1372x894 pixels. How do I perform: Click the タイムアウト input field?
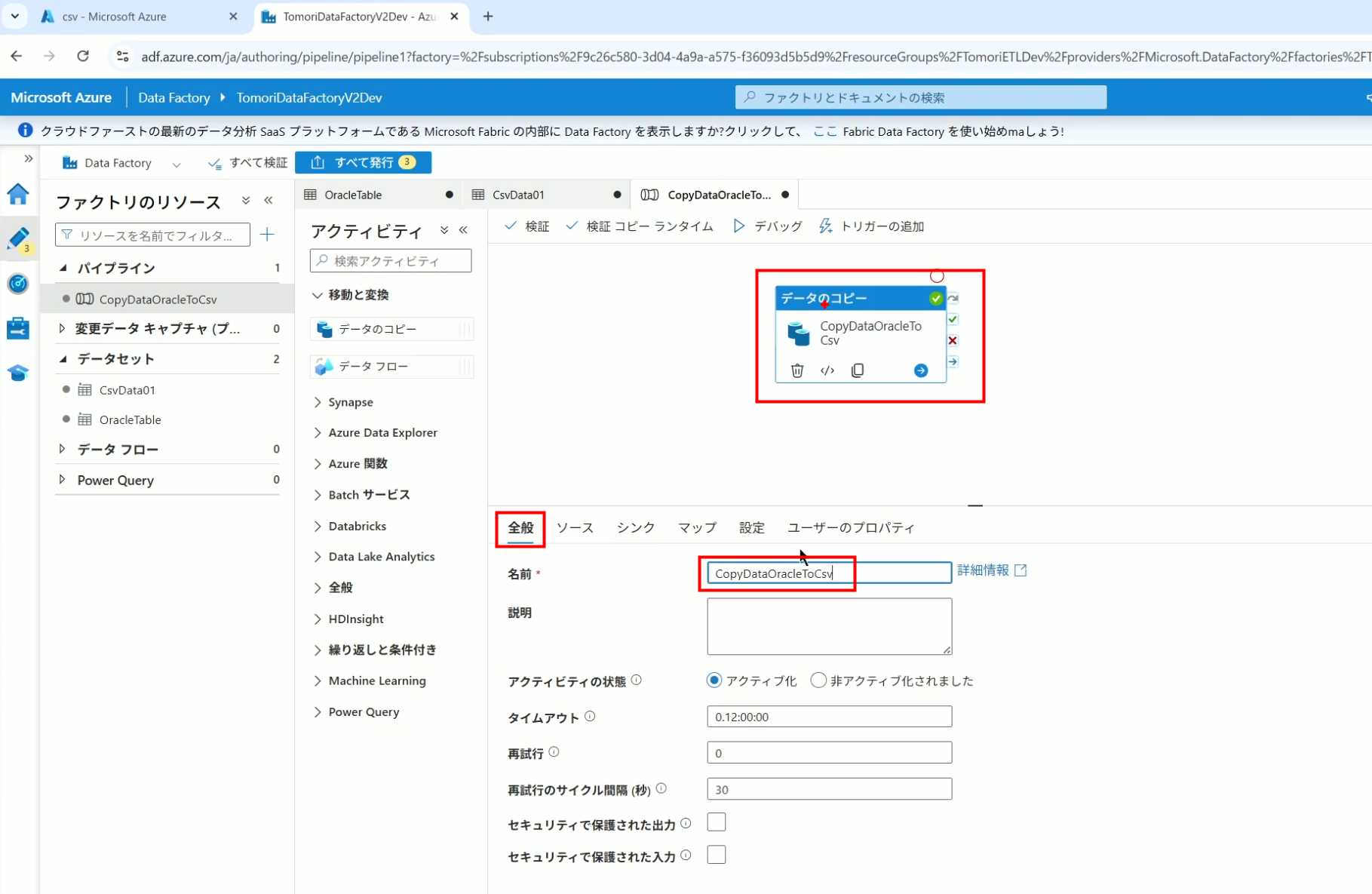pos(829,717)
